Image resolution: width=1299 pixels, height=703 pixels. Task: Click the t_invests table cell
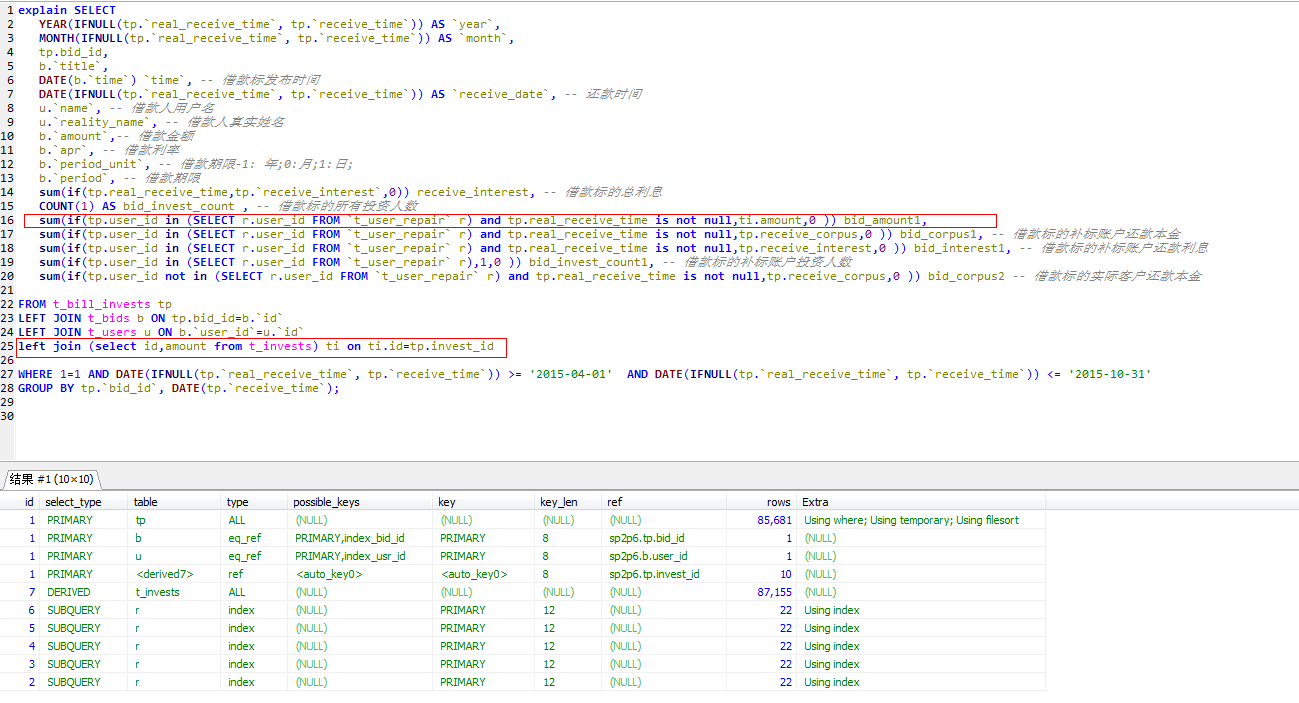(x=157, y=592)
